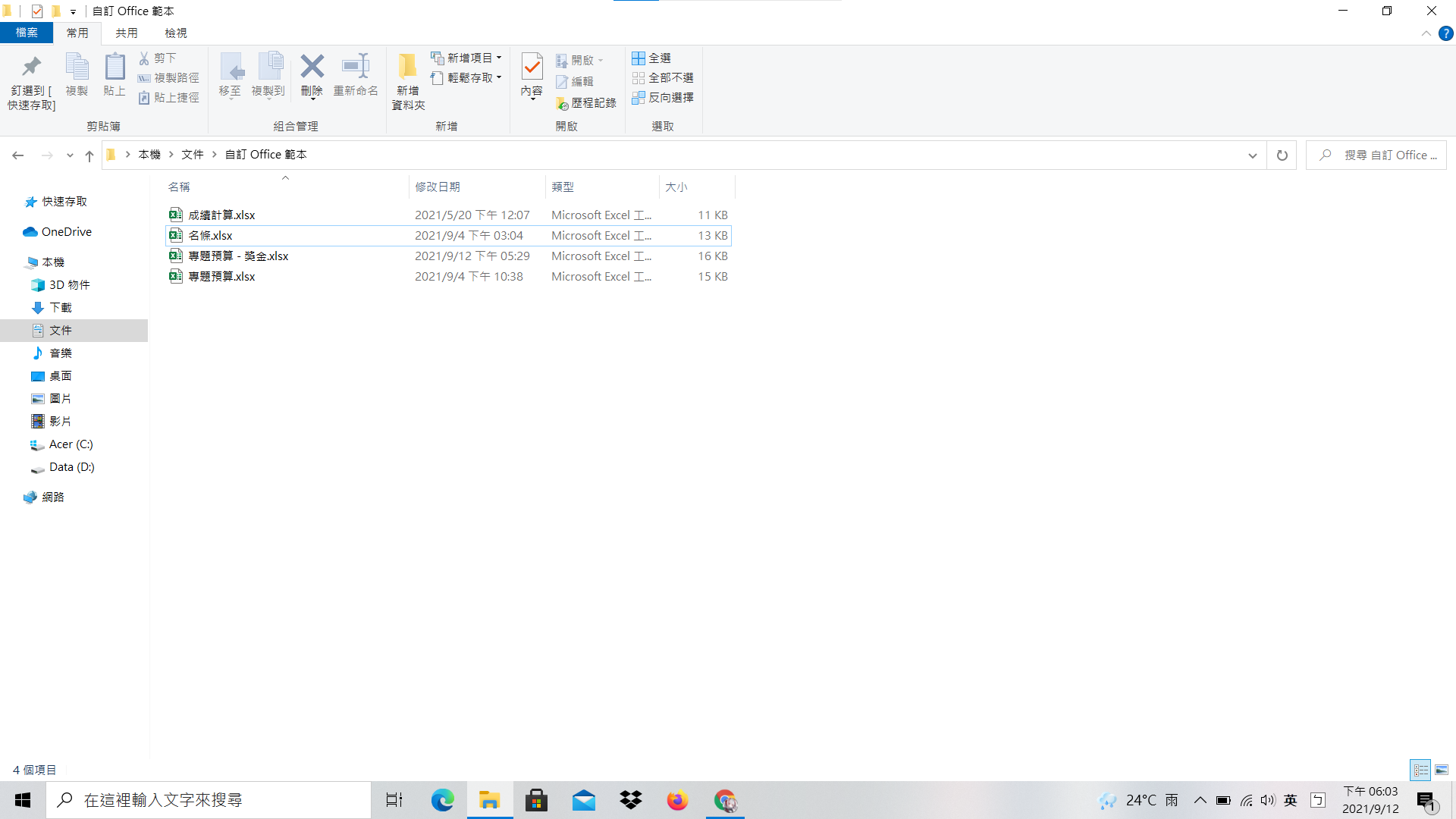The height and width of the screenshot is (819, 1456).
Task: Navigate back to previous folder
Action: pyautogui.click(x=18, y=155)
